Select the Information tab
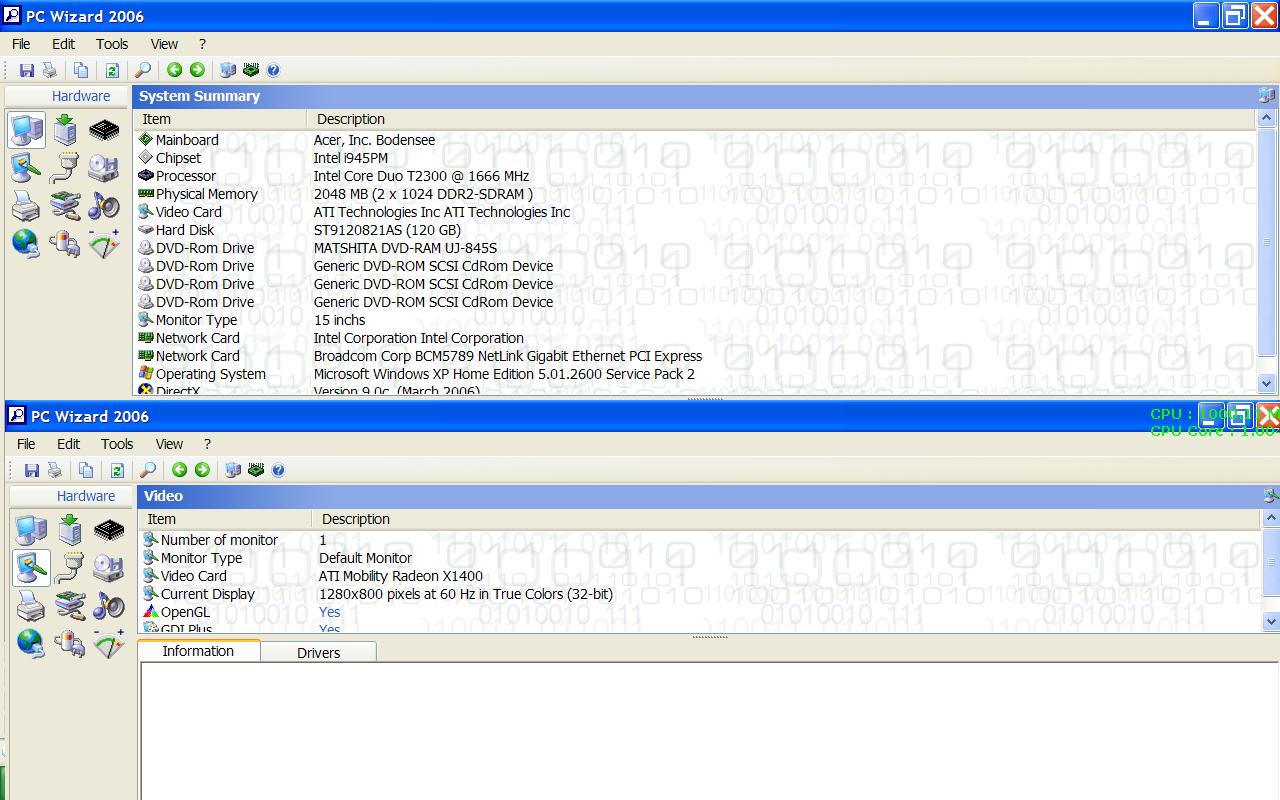 coord(198,651)
